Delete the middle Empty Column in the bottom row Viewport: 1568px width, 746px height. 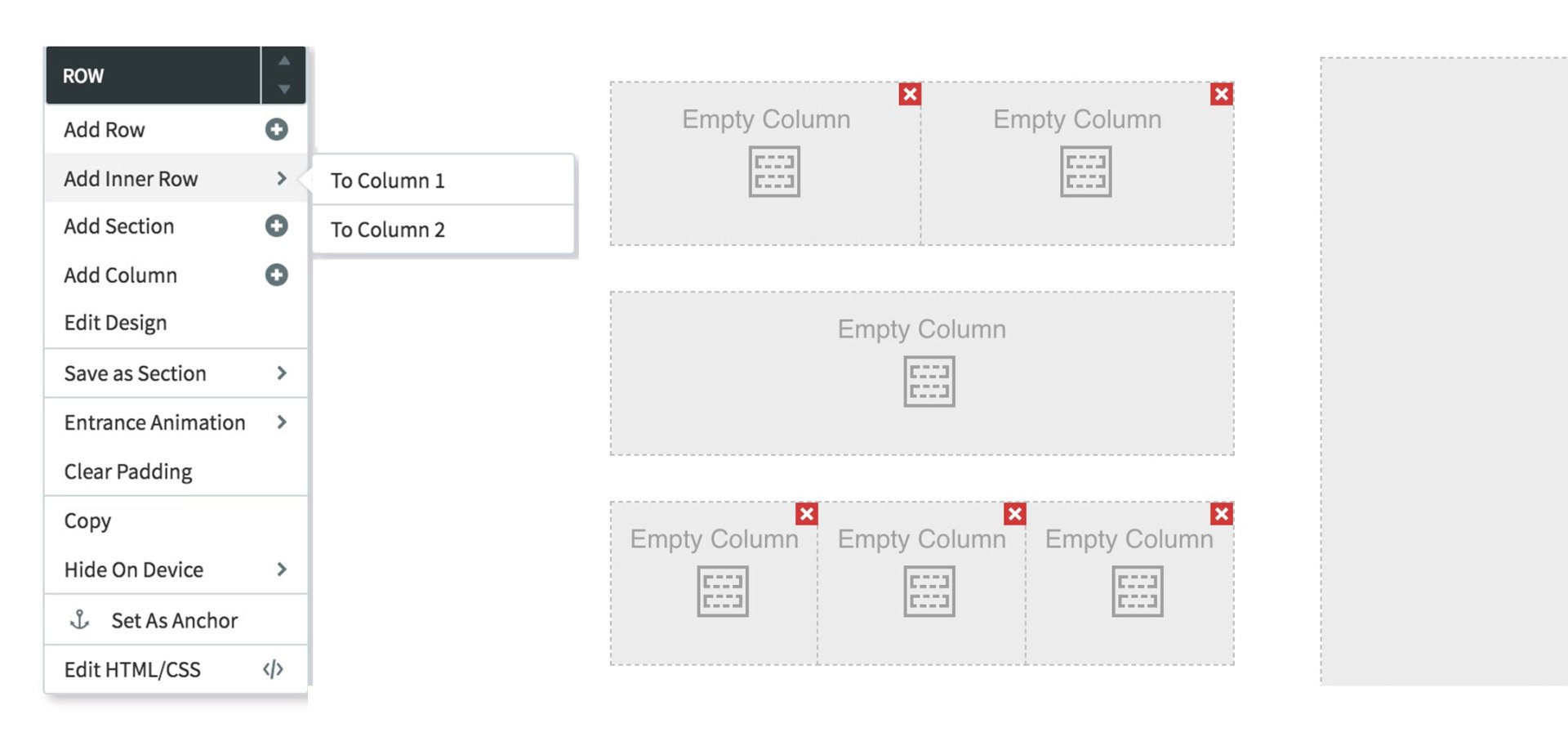[x=1014, y=514]
